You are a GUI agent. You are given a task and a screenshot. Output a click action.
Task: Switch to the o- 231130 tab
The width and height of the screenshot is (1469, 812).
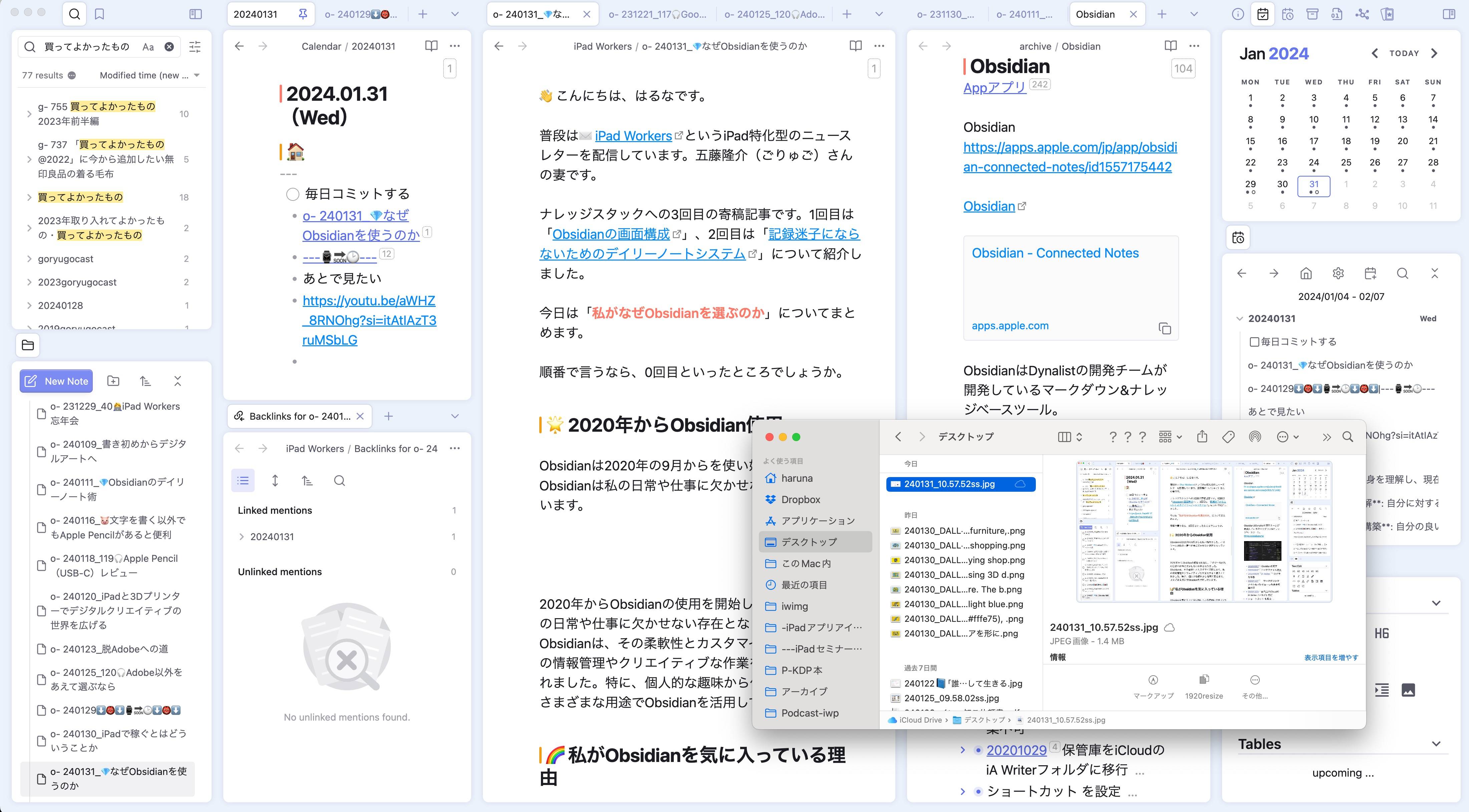click(945, 14)
